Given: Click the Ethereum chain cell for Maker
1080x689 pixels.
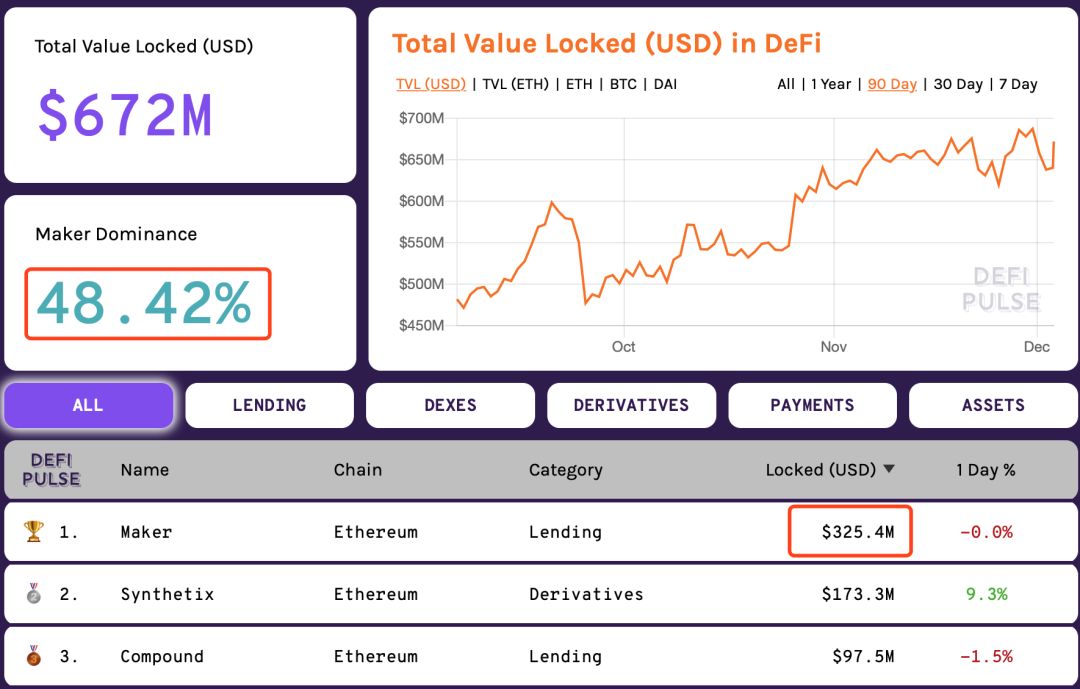Looking at the screenshot, I should (376, 532).
